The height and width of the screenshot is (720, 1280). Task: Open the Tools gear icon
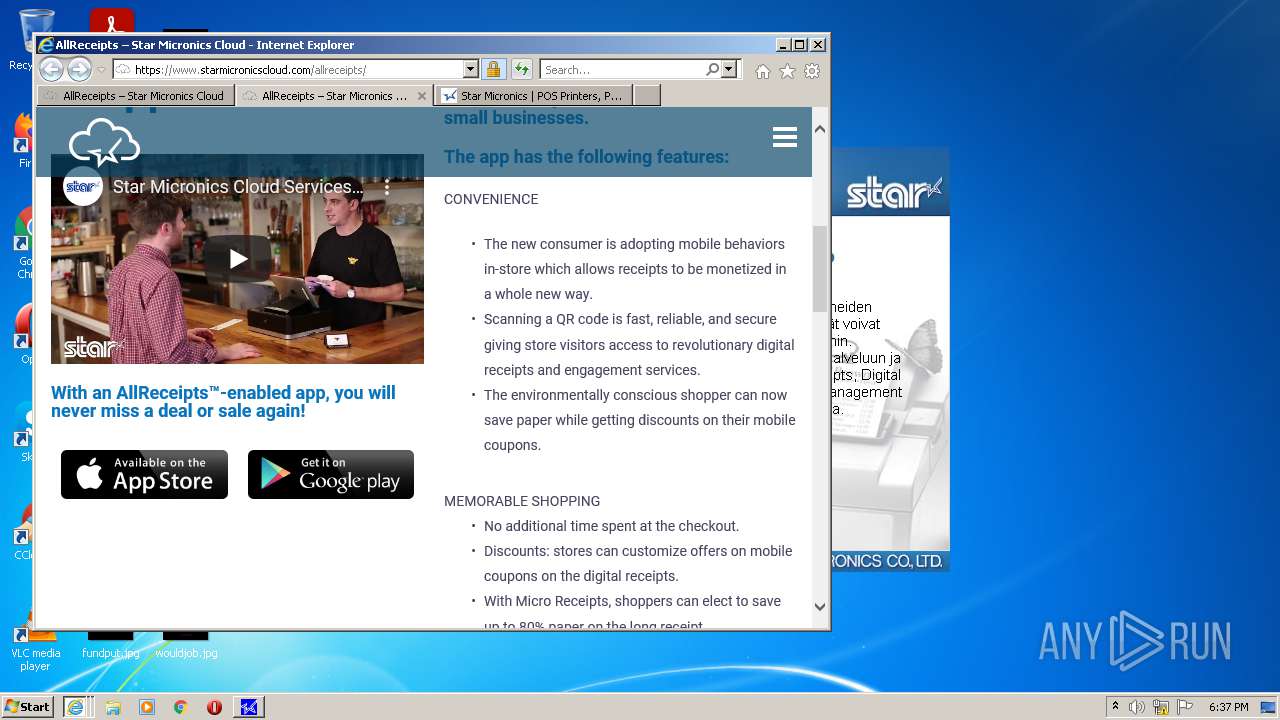[x=812, y=71]
